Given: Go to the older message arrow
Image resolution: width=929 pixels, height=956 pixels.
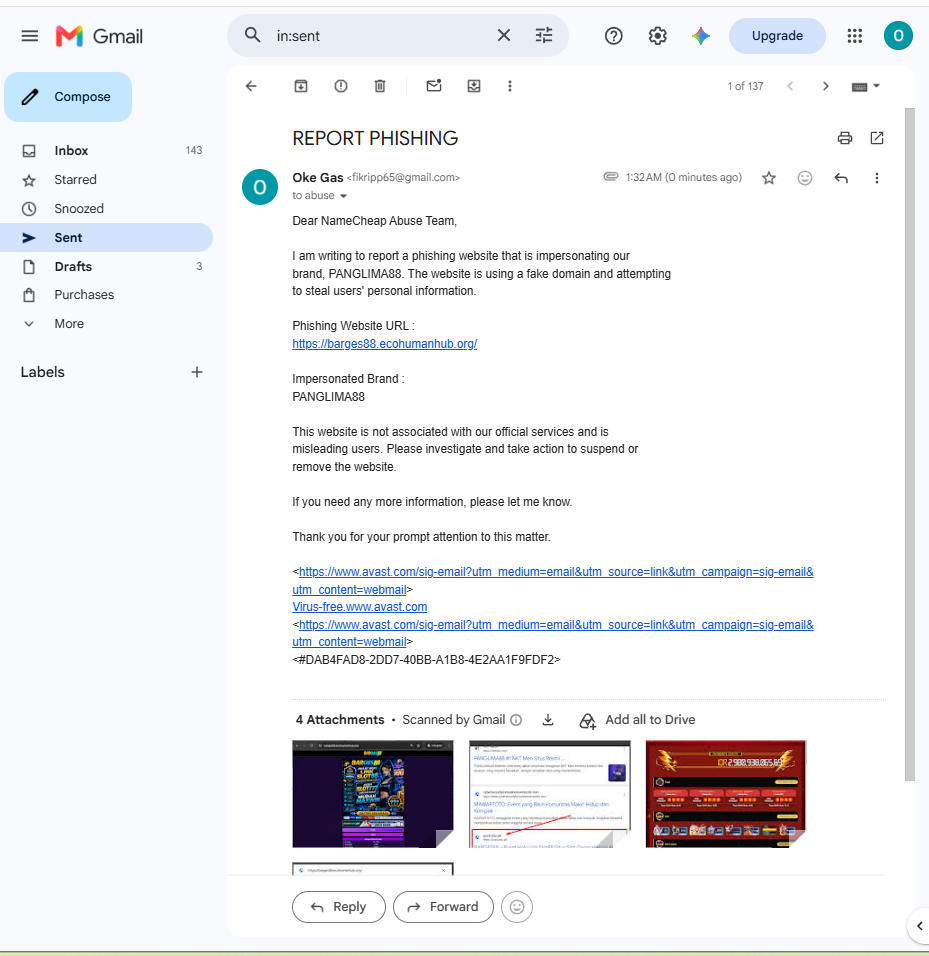Looking at the screenshot, I should click(825, 86).
